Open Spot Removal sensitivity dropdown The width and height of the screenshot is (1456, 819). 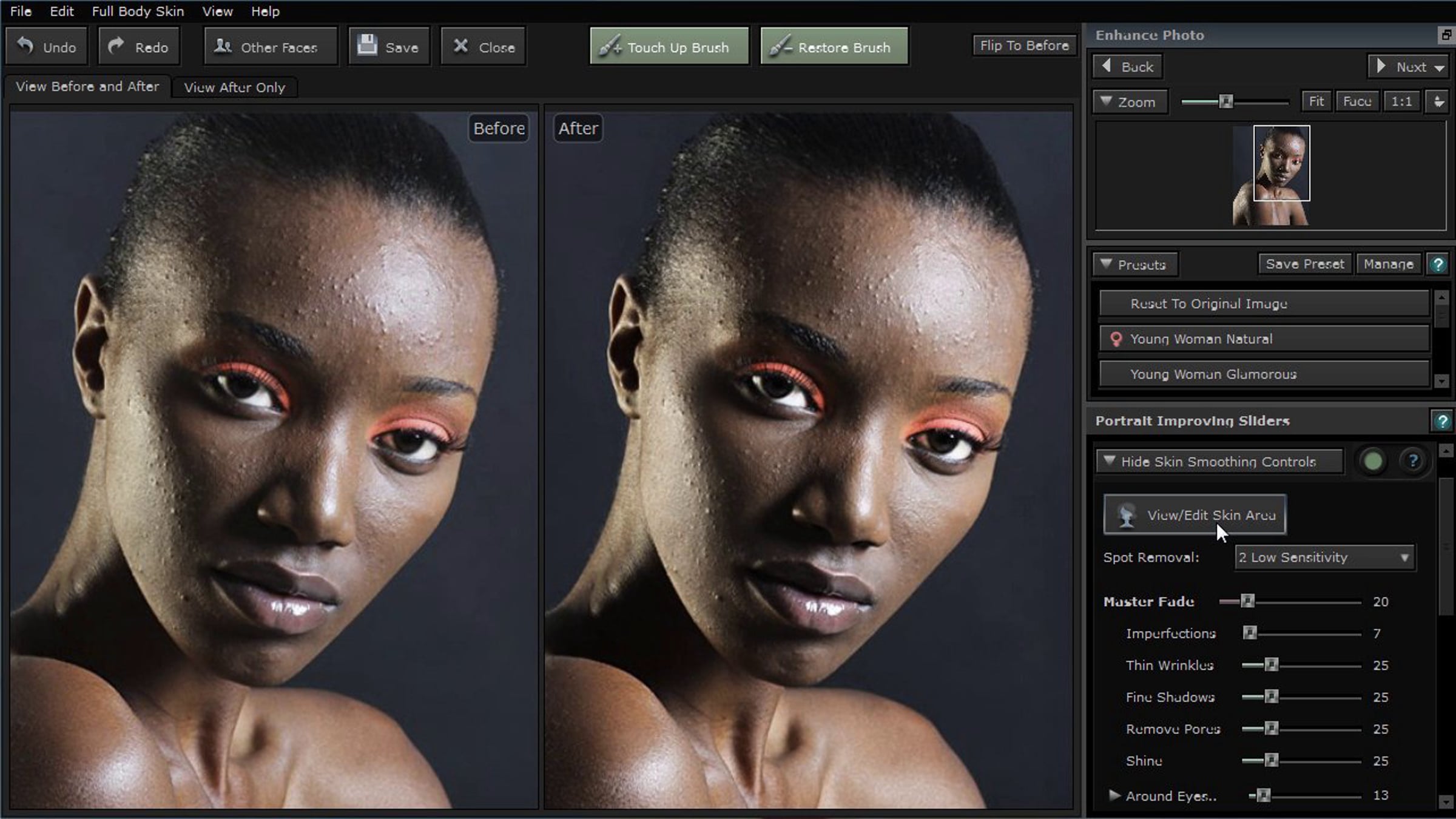click(1324, 558)
